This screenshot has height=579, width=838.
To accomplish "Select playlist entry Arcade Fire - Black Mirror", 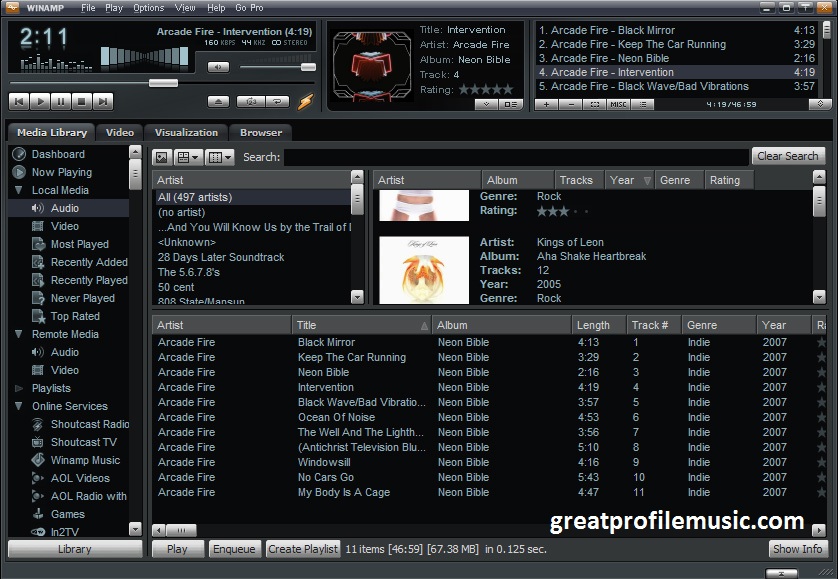I will (676, 30).
